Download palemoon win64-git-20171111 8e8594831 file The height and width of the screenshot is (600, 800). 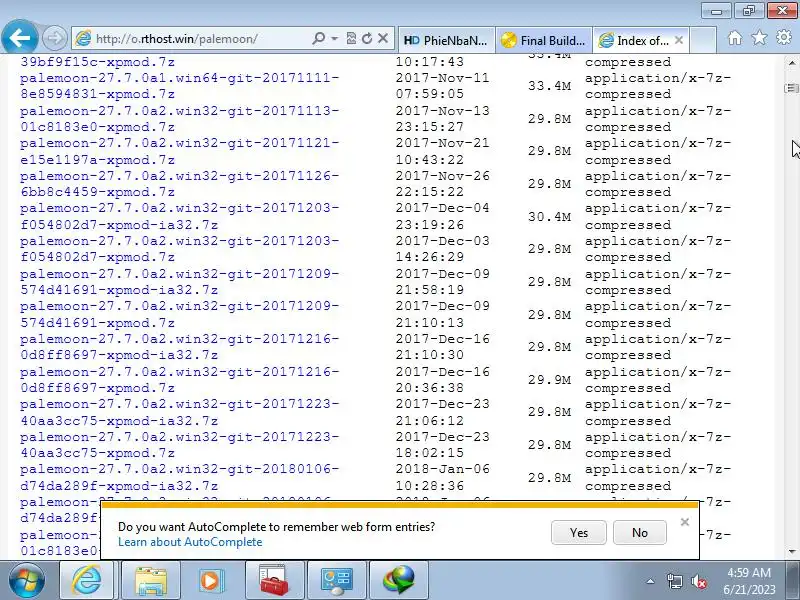pyautogui.click(x=180, y=86)
